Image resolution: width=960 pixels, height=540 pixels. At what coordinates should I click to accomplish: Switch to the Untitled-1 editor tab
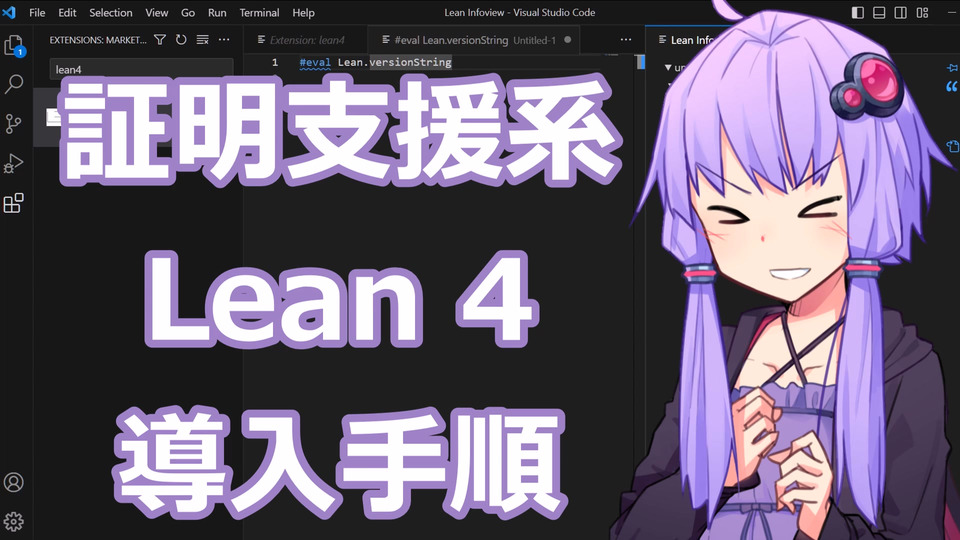[475, 40]
